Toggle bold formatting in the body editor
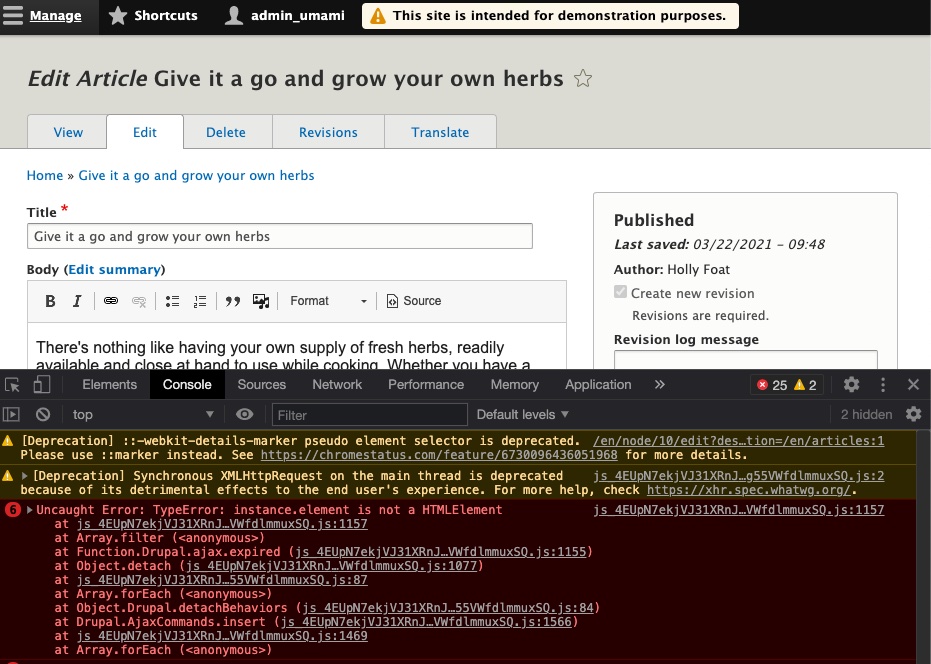The image size is (931, 664). pos(50,301)
